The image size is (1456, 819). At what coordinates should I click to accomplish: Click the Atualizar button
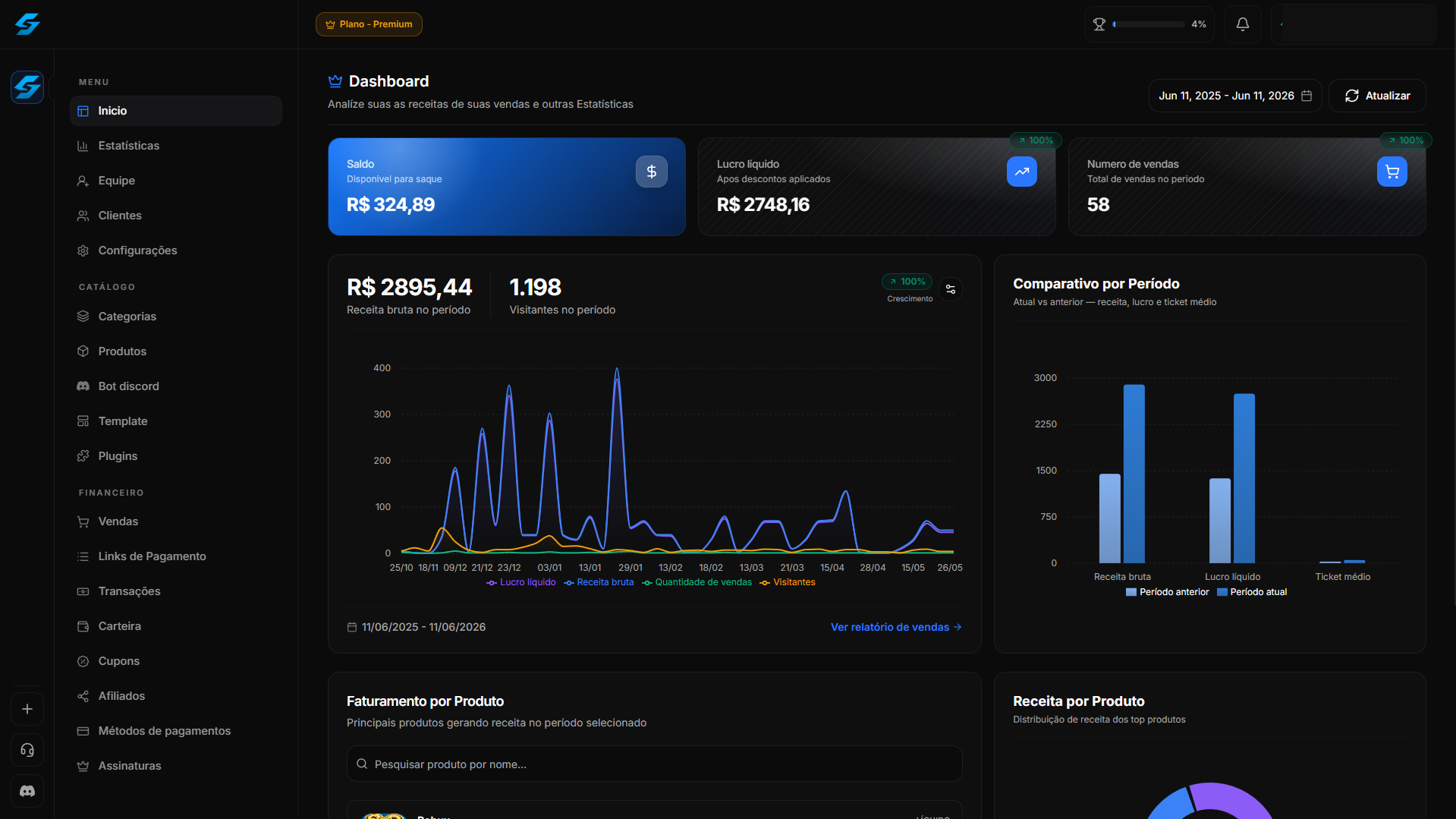point(1377,96)
